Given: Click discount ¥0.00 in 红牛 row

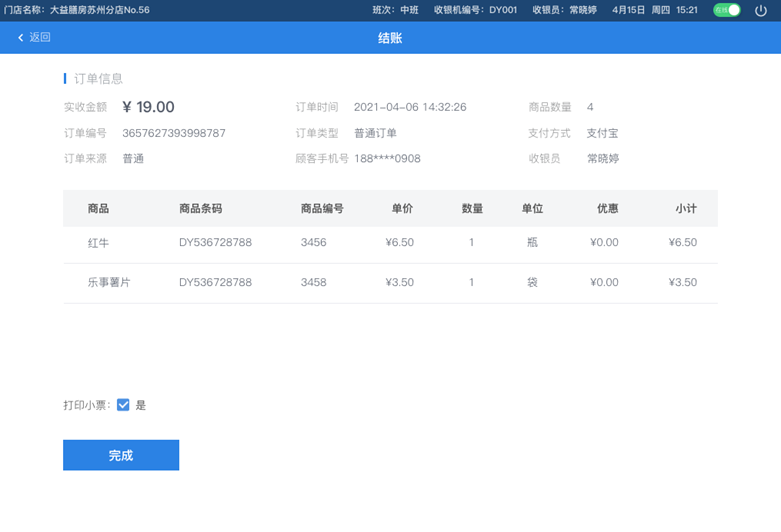Looking at the screenshot, I should click(x=604, y=243).
